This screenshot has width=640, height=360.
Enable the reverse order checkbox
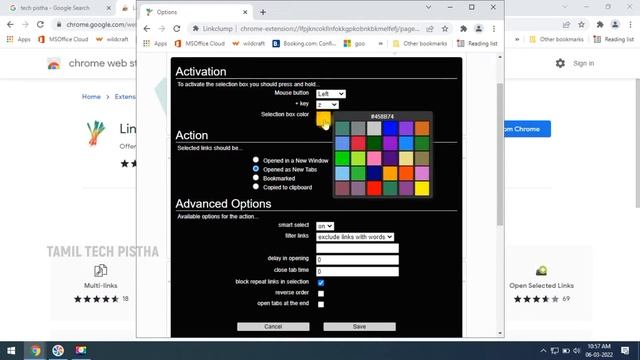pyautogui.click(x=321, y=293)
